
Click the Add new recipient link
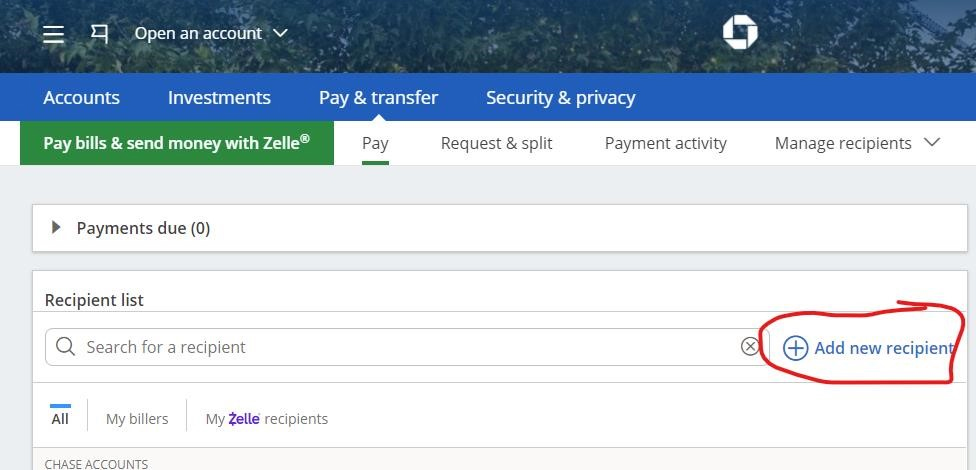click(883, 348)
